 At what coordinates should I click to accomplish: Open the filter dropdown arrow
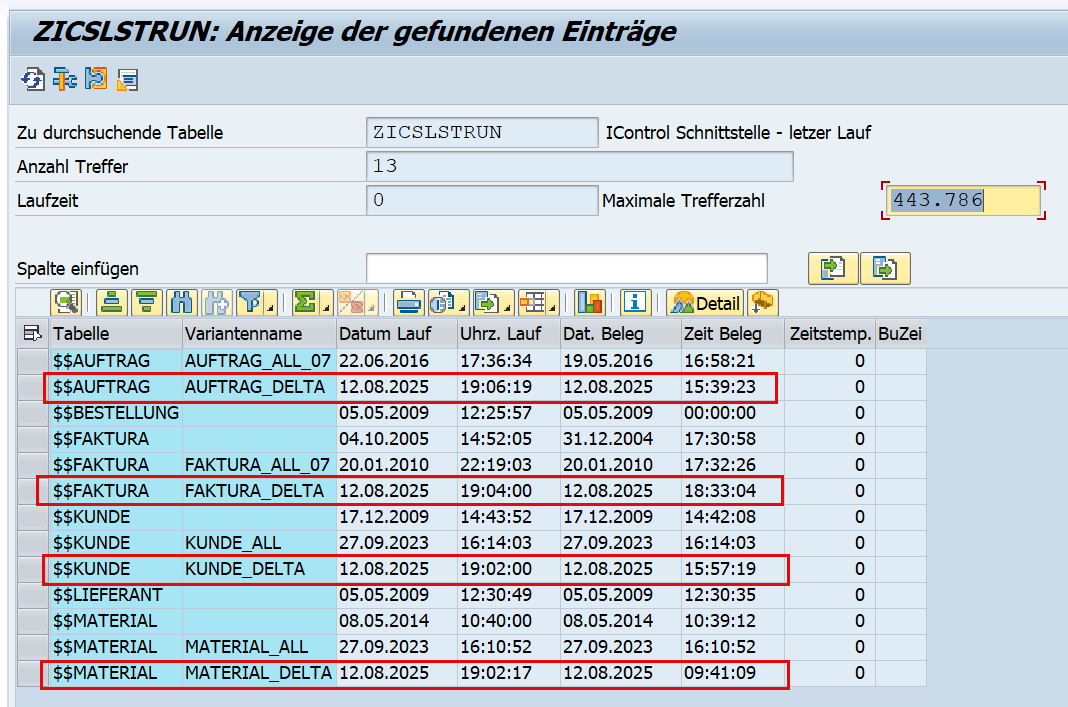pos(270,304)
